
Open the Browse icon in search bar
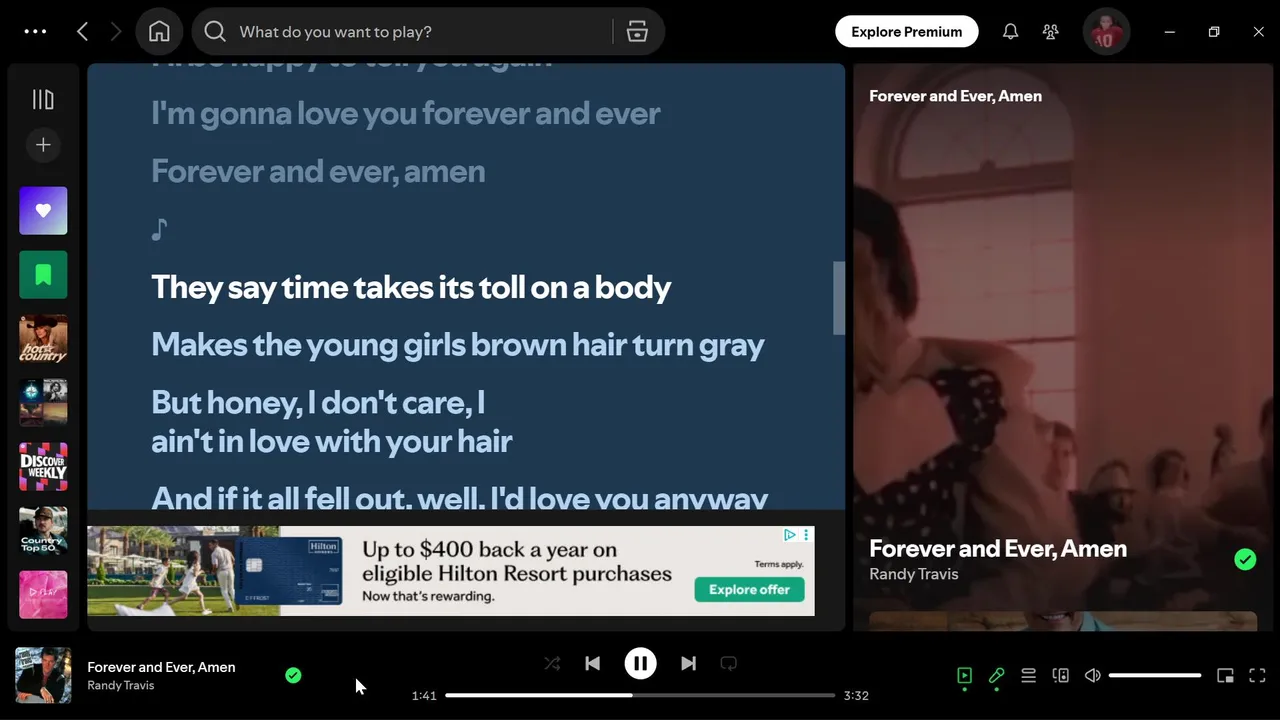click(x=637, y=32)
